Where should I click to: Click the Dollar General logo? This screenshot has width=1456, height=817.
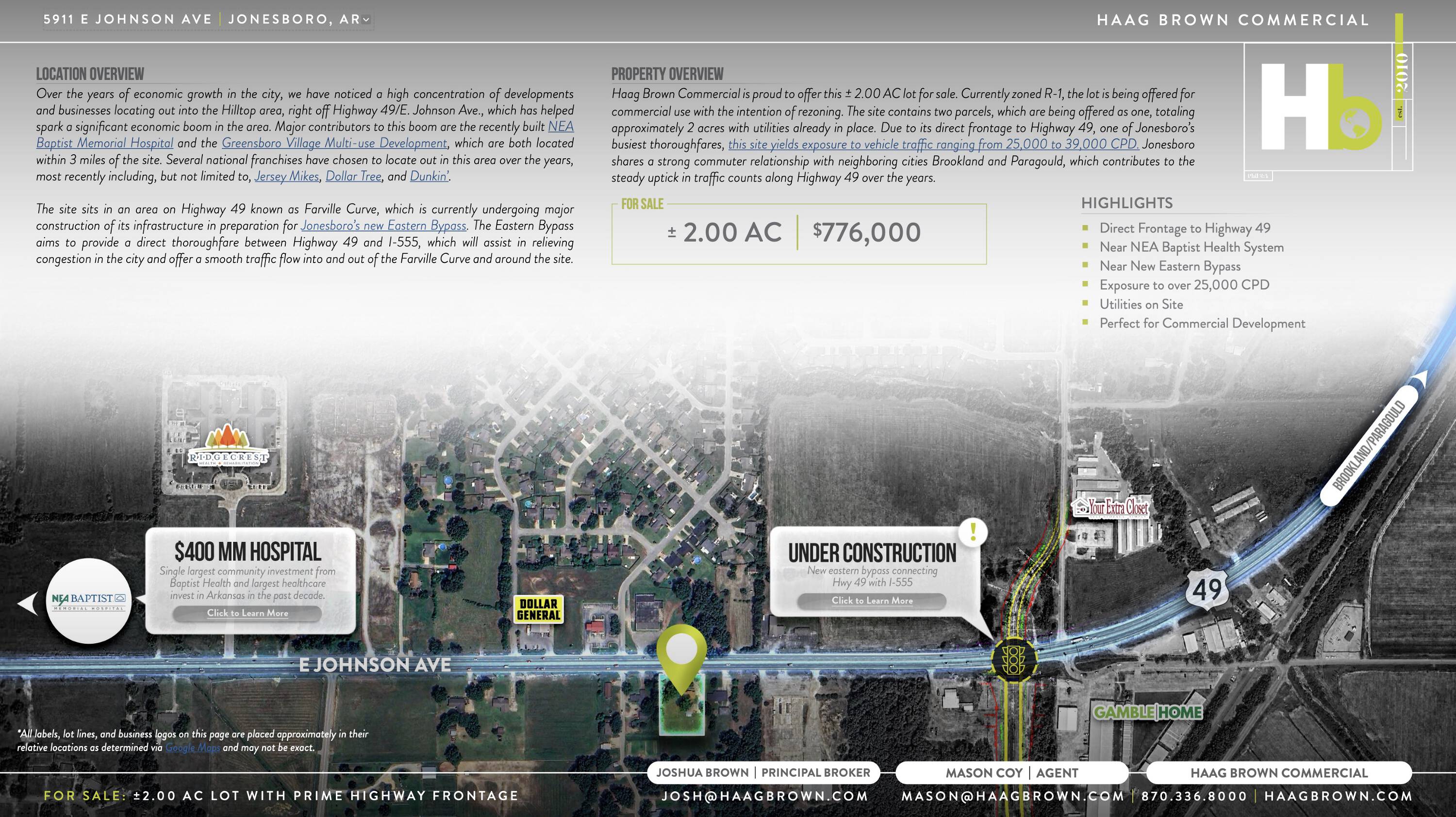[x=539, y=609]
